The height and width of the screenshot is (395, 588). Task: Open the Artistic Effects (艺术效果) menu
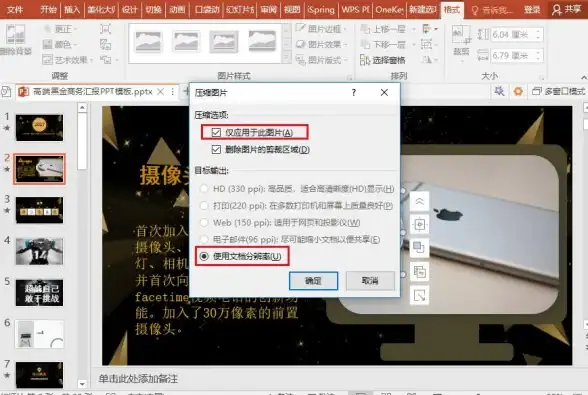(68, 60)
